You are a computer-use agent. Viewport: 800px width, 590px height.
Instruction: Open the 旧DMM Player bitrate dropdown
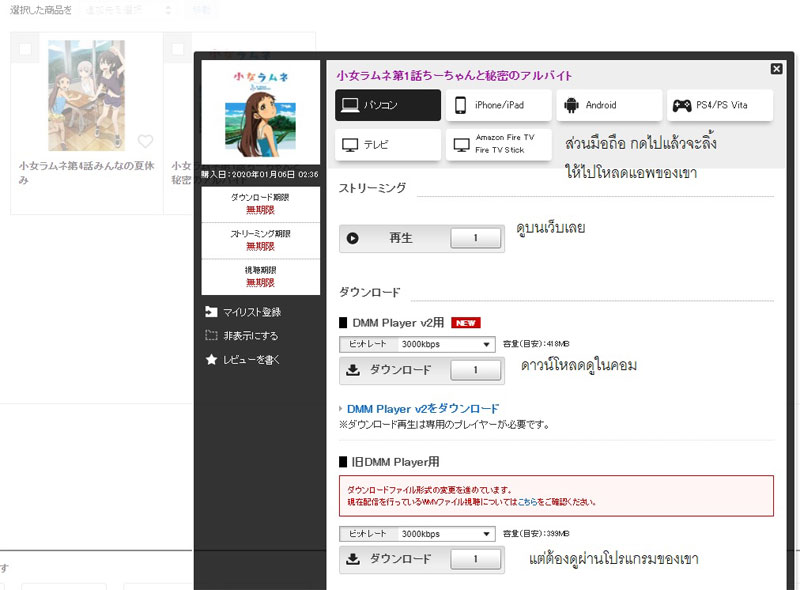(x=417, y=534)
